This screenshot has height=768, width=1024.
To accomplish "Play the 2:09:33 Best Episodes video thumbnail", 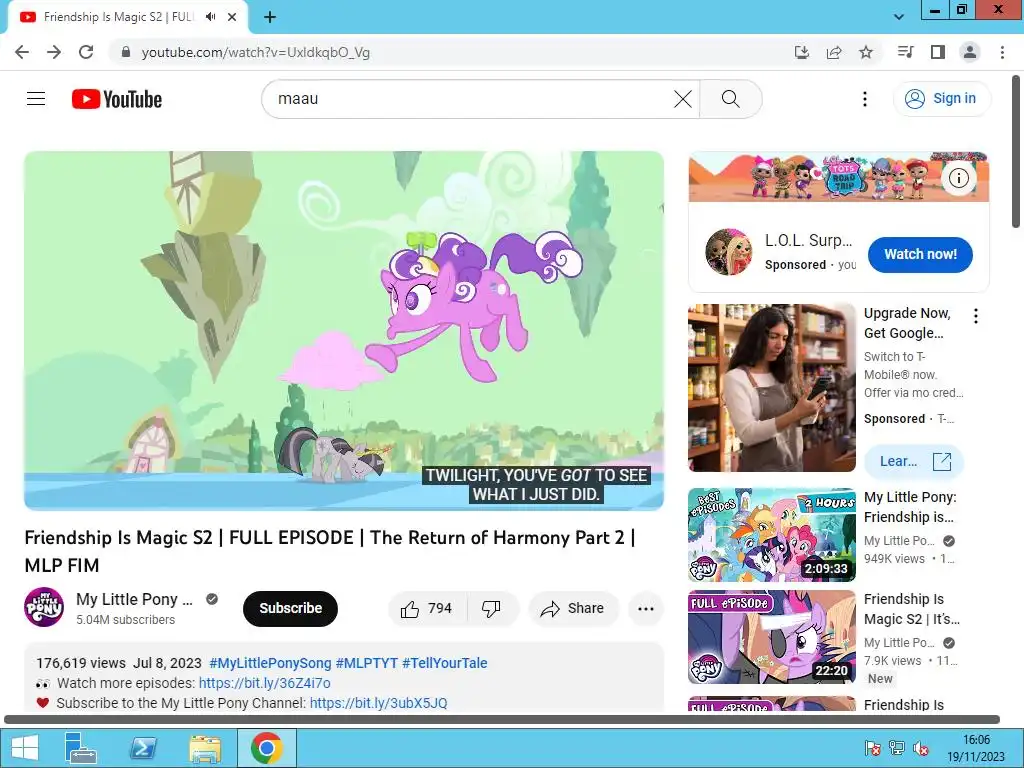I will [x=771, y=535].
